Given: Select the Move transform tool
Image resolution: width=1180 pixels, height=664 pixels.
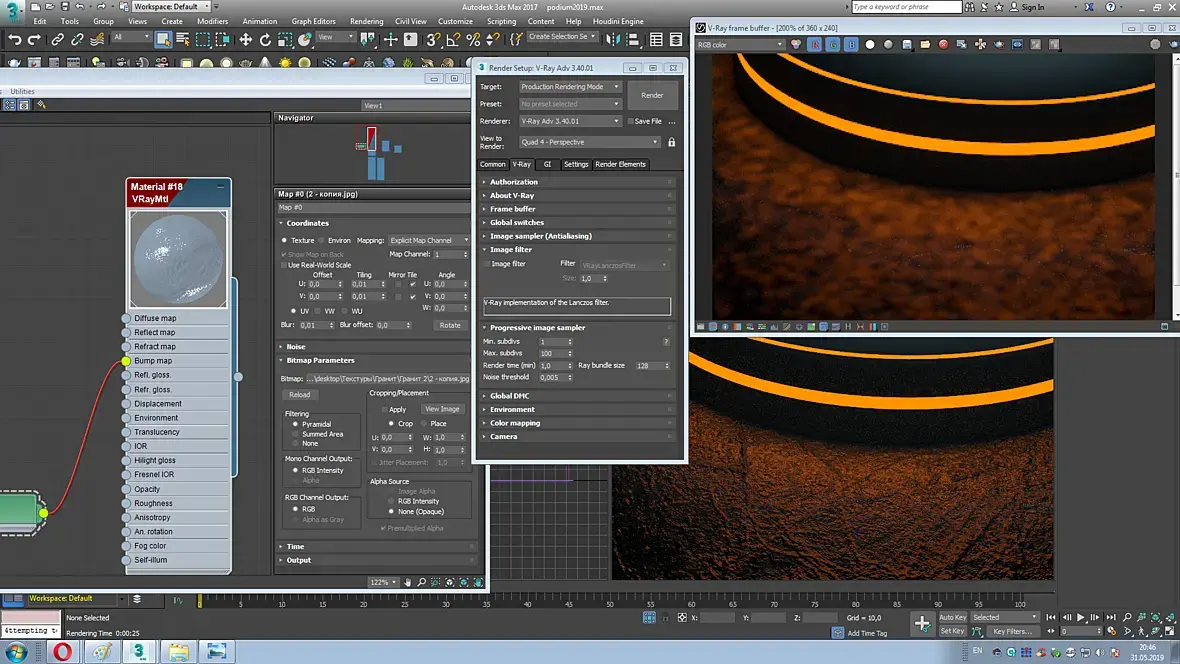Looking at the screenshot, I should 245,40.
